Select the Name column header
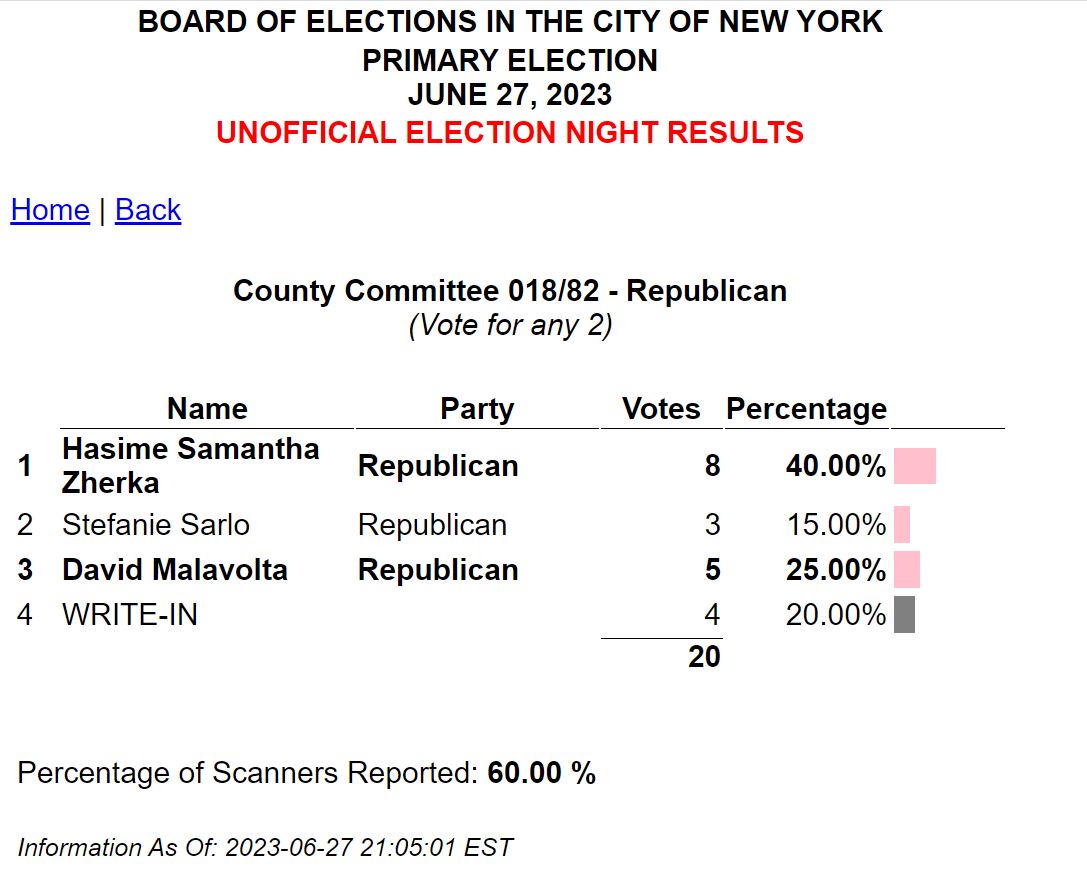1087x882 pixels. pos(207,408)
